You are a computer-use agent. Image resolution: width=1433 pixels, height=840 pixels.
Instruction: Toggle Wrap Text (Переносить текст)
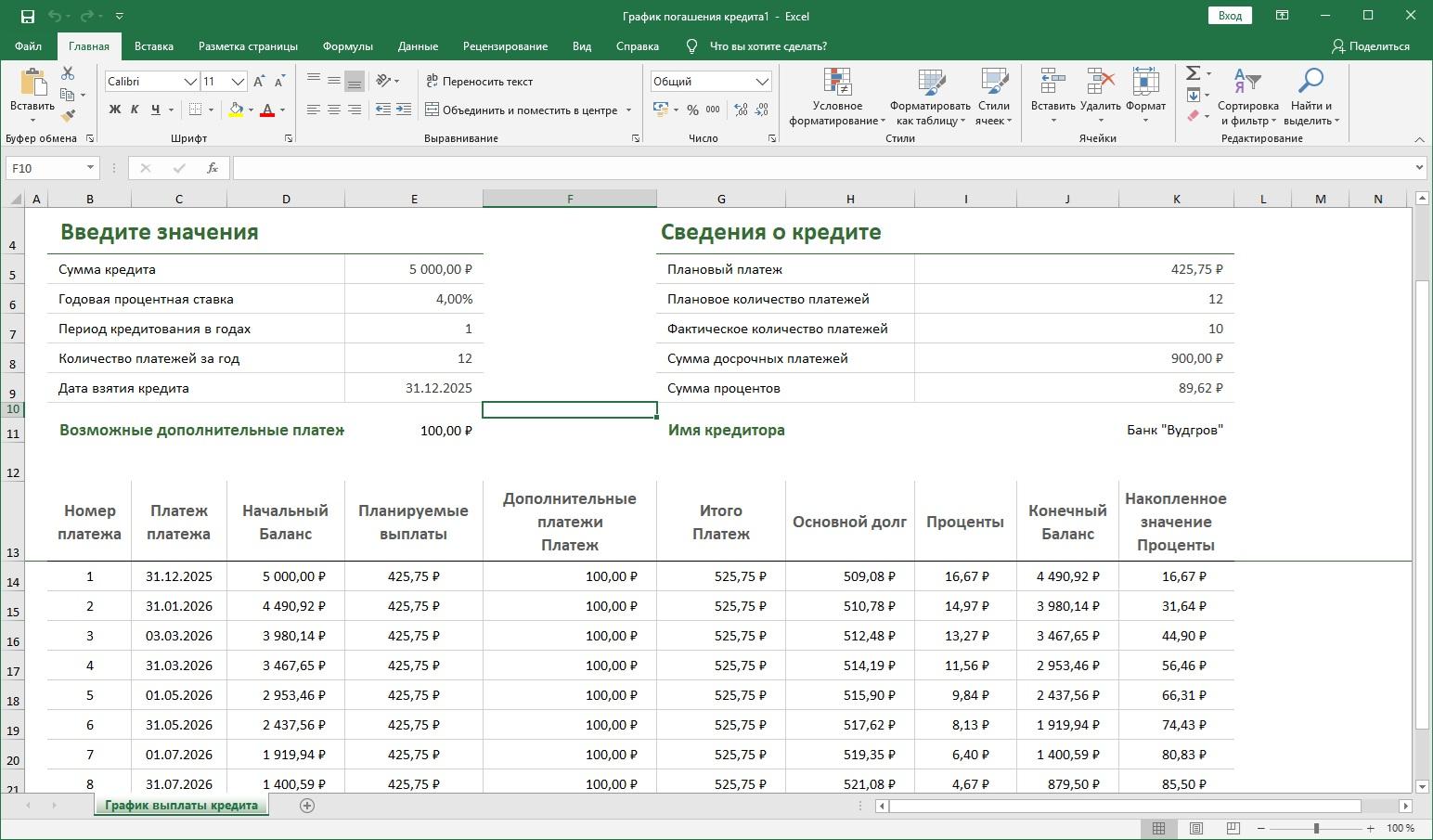click(479, 82)
